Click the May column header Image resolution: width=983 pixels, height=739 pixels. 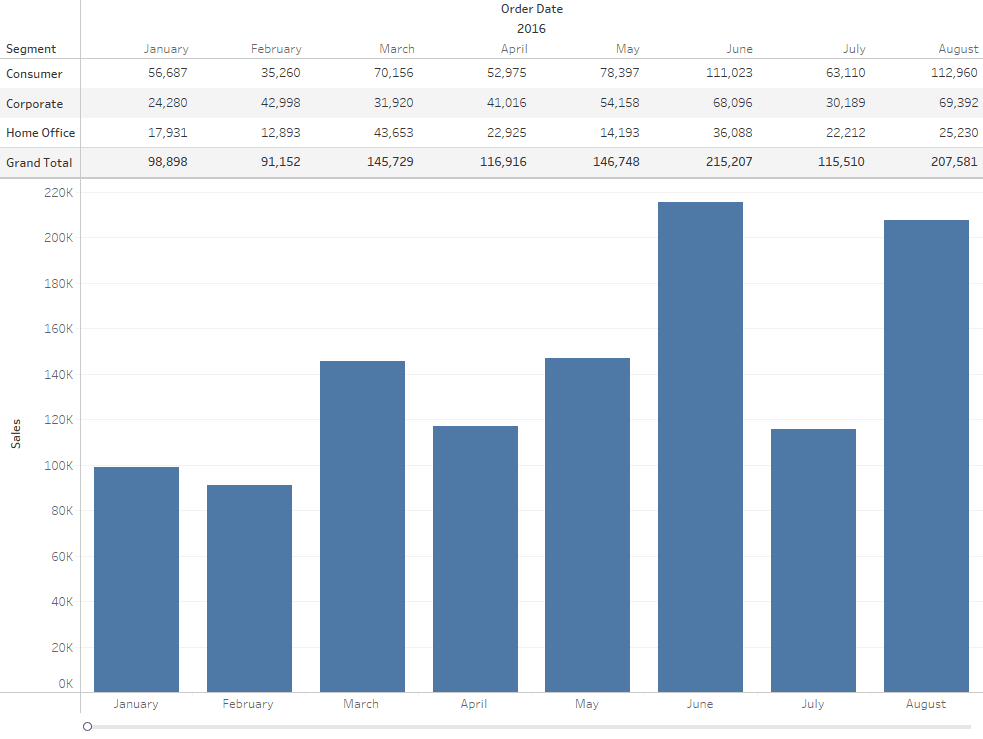pyautogui.click(x=628, y=48)
